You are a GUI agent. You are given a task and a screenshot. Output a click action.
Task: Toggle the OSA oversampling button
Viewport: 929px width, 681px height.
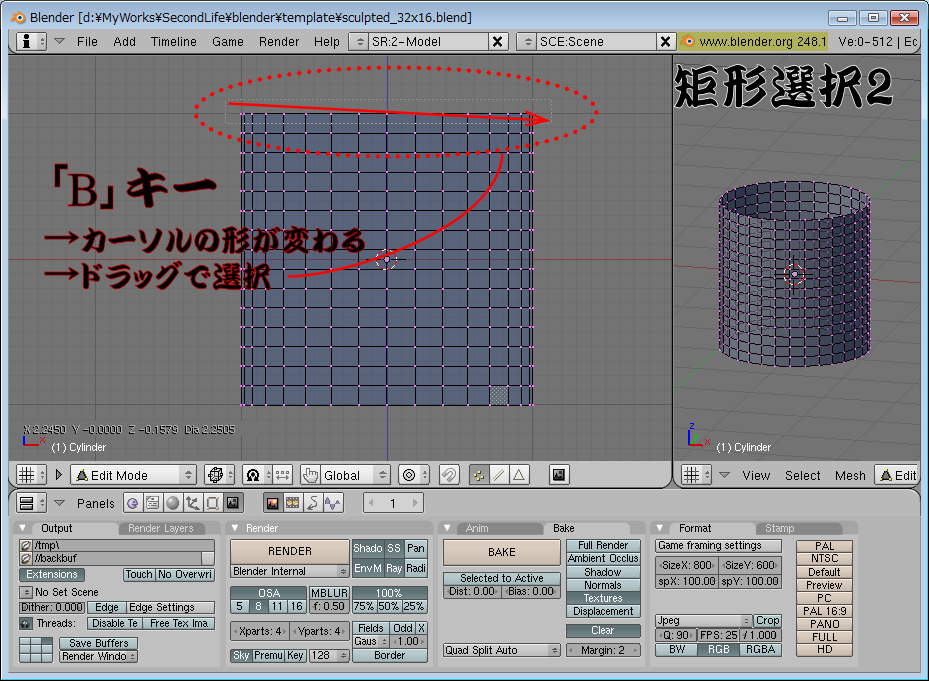point(269,593)
